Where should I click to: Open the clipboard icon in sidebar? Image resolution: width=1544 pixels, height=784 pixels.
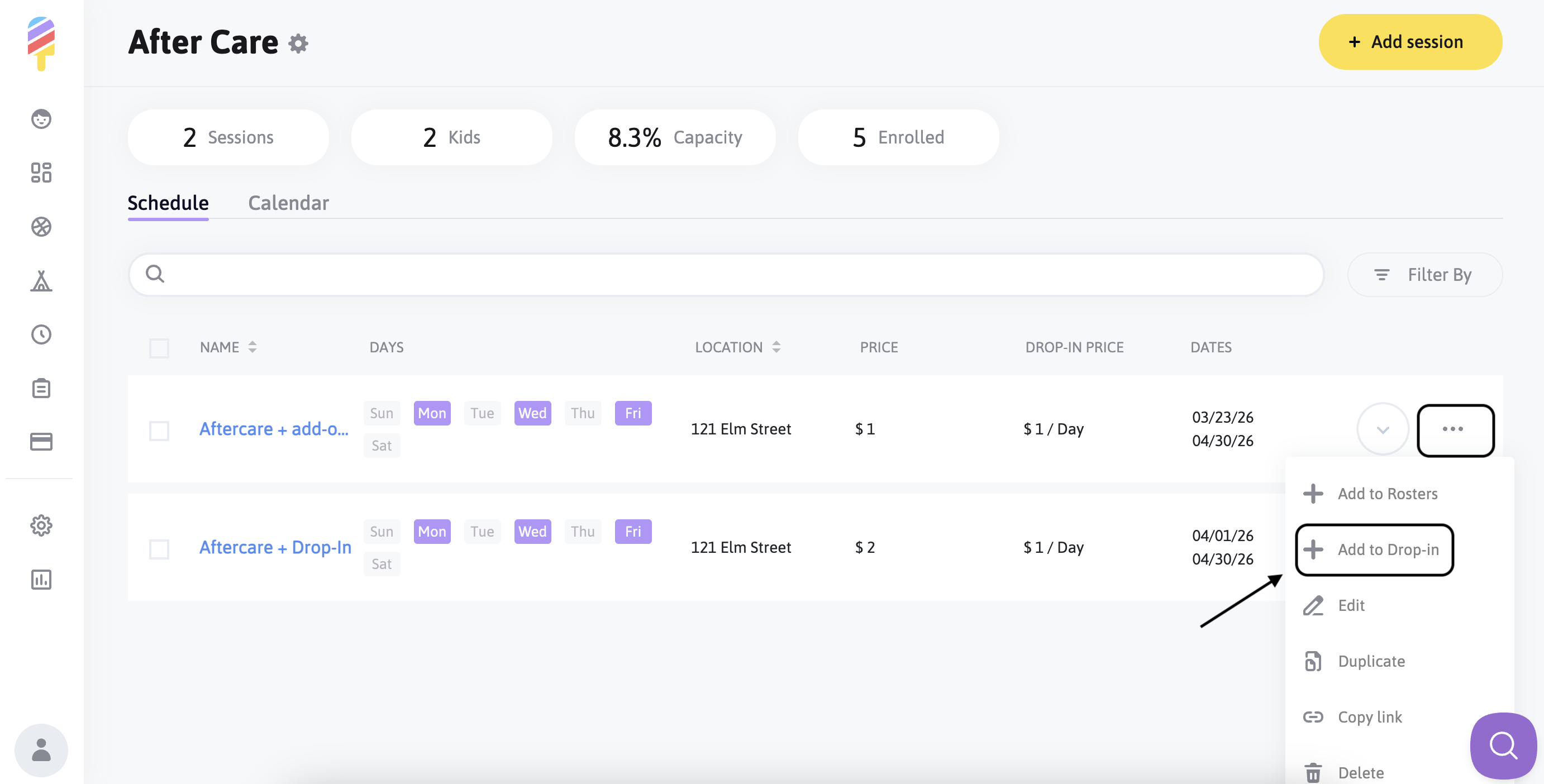pos(41,388)
